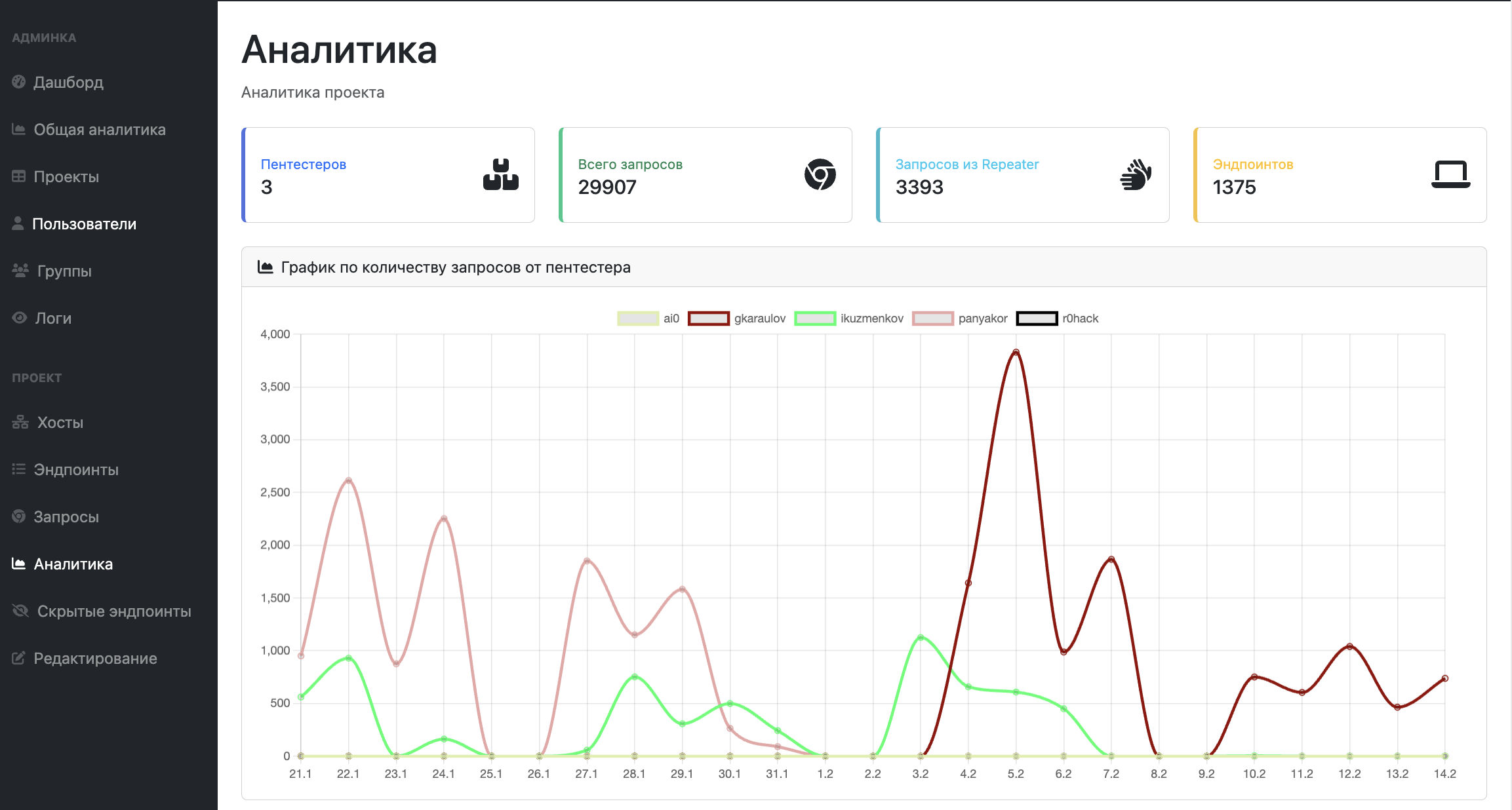This screenshot has width=1512, height=810.
Task: Open Дашборд page from sidebar
Action: (x=68, y=82)
